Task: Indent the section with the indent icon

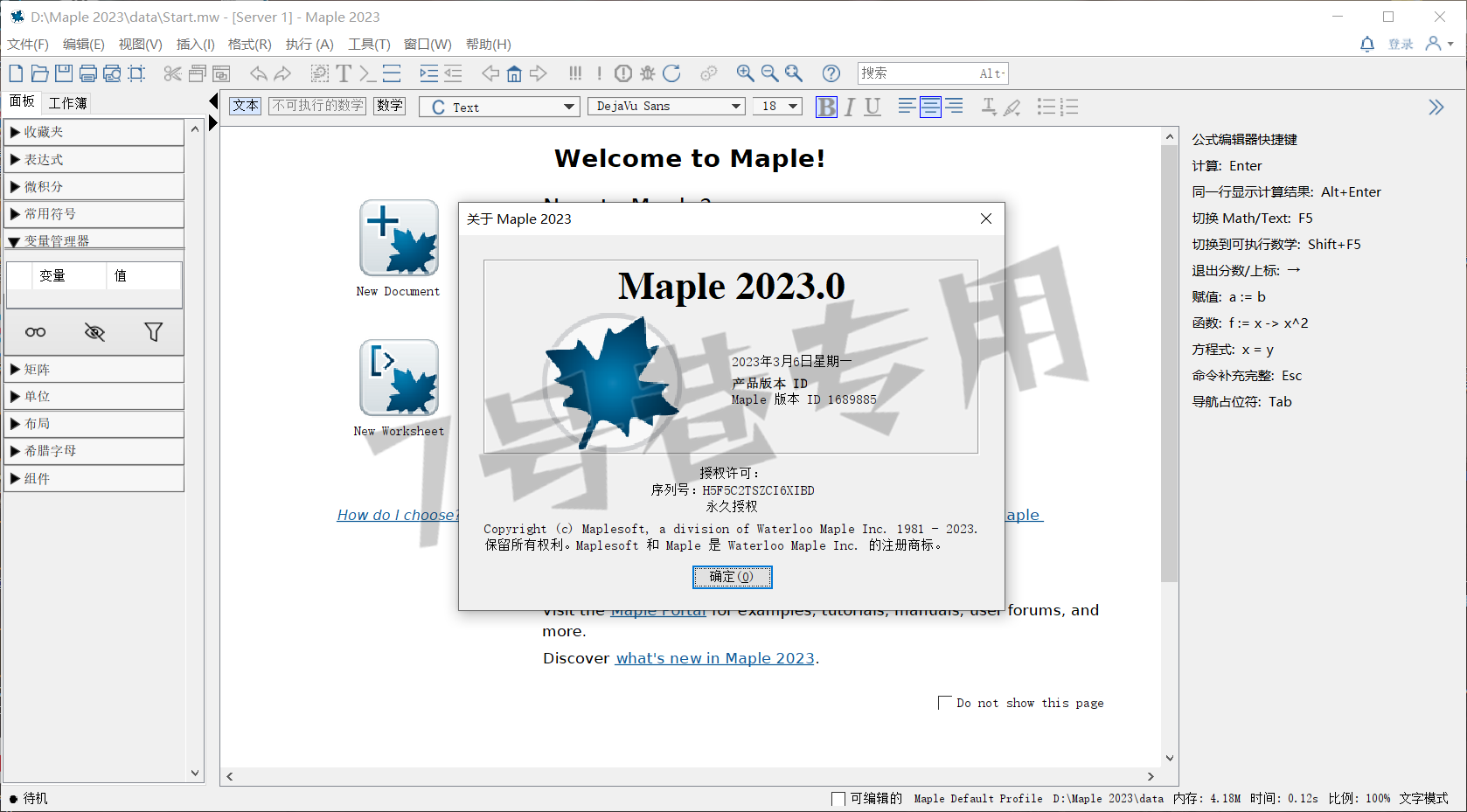Action: point(428,73)
